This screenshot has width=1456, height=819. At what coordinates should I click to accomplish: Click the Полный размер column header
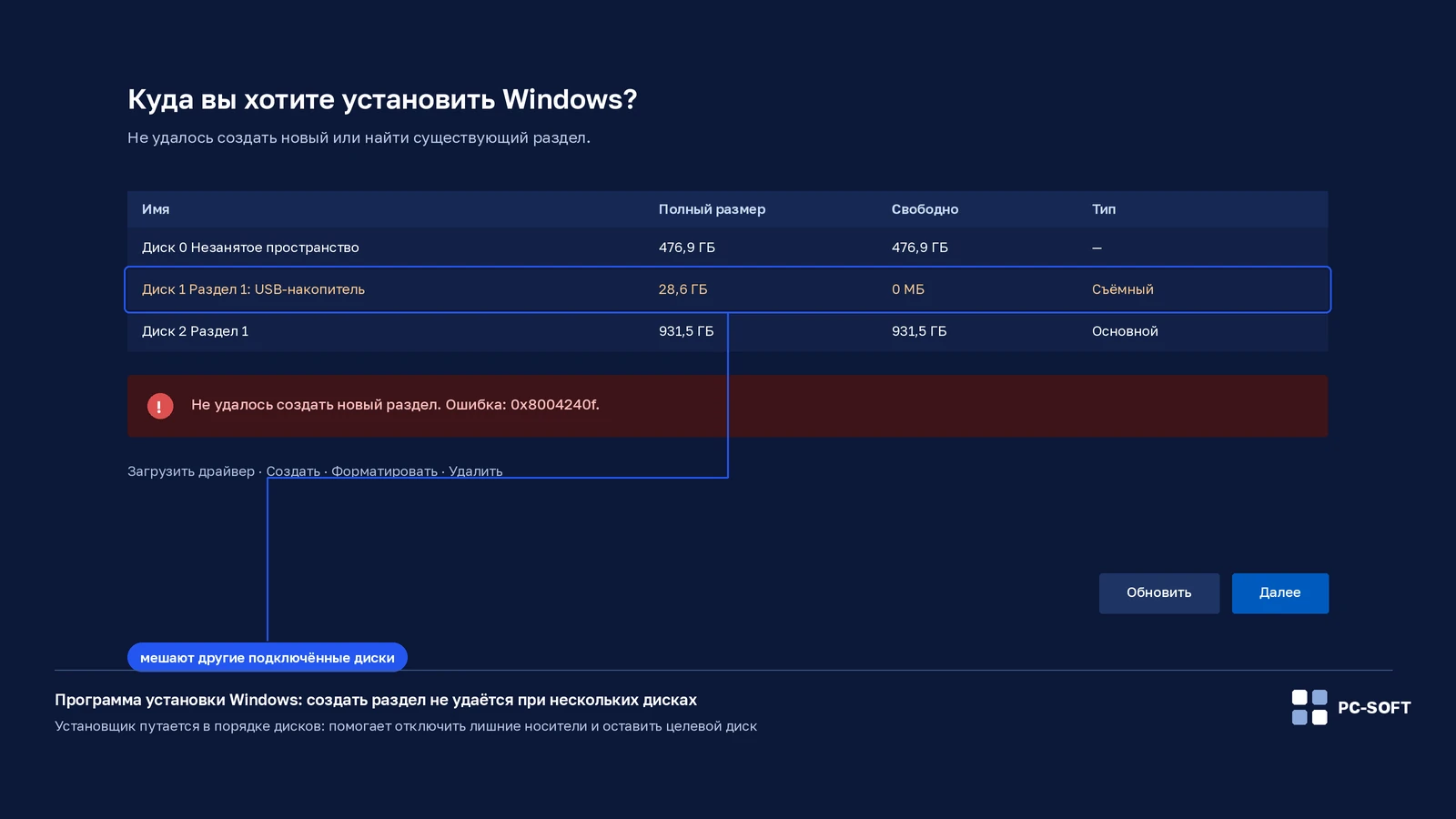712,209
